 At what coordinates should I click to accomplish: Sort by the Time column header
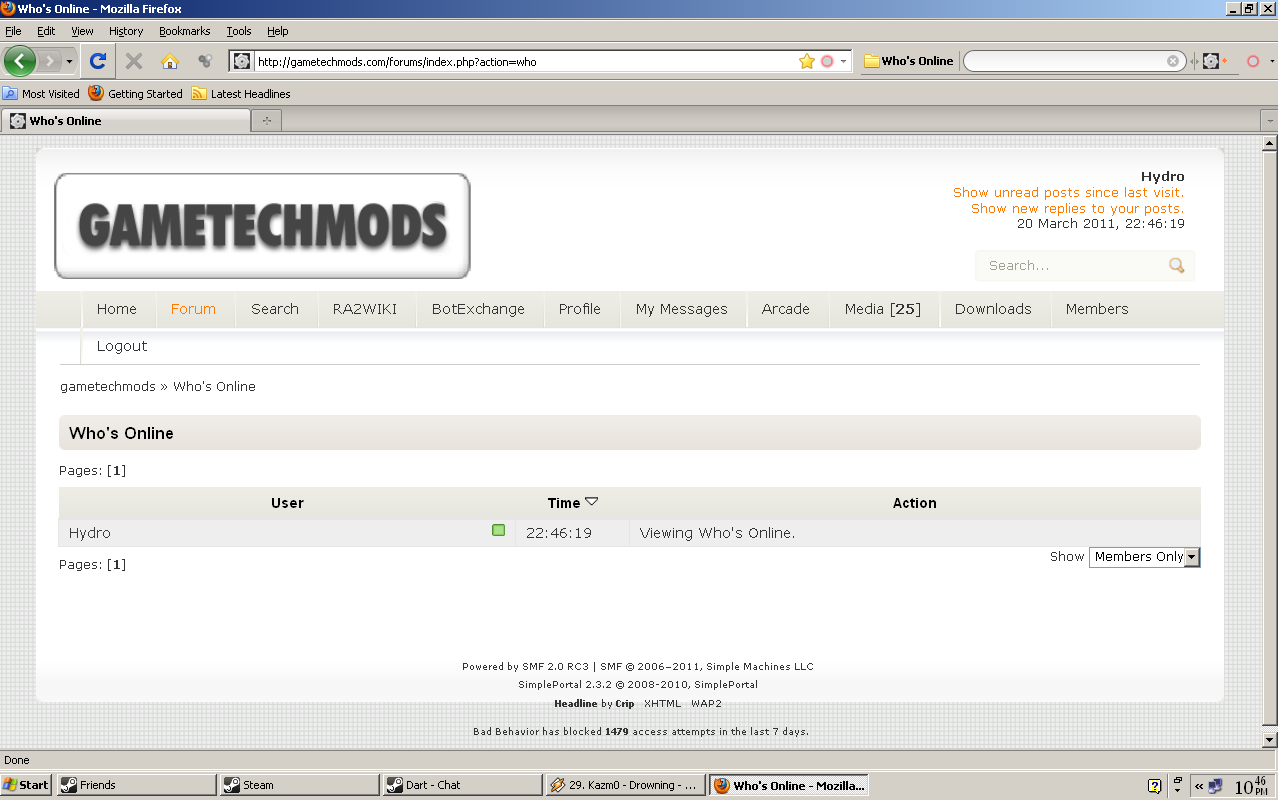(x=564, y=503)
